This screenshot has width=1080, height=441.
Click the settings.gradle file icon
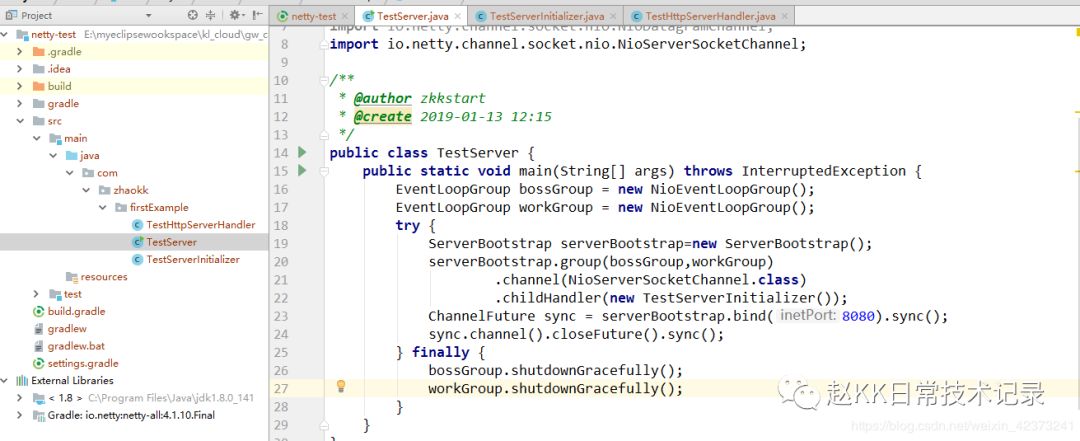tap(39, 363)
